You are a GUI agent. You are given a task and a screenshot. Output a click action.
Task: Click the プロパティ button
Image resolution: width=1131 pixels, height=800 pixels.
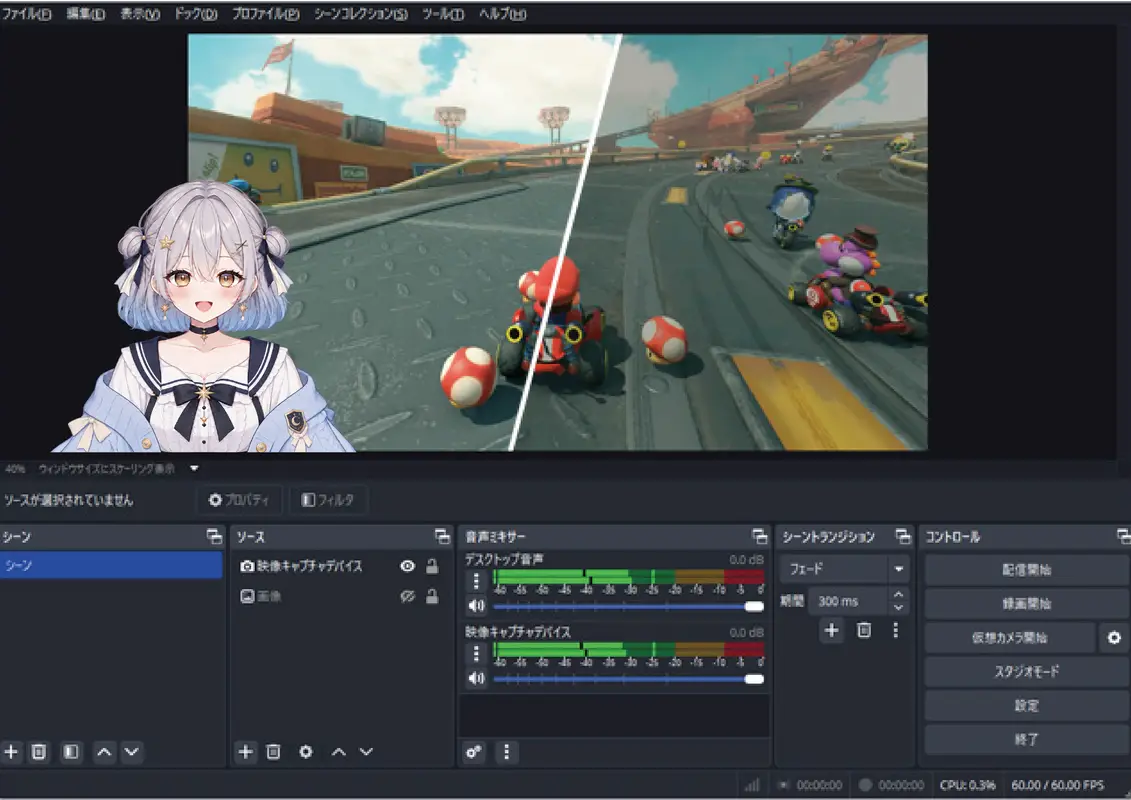pos(239,500)
